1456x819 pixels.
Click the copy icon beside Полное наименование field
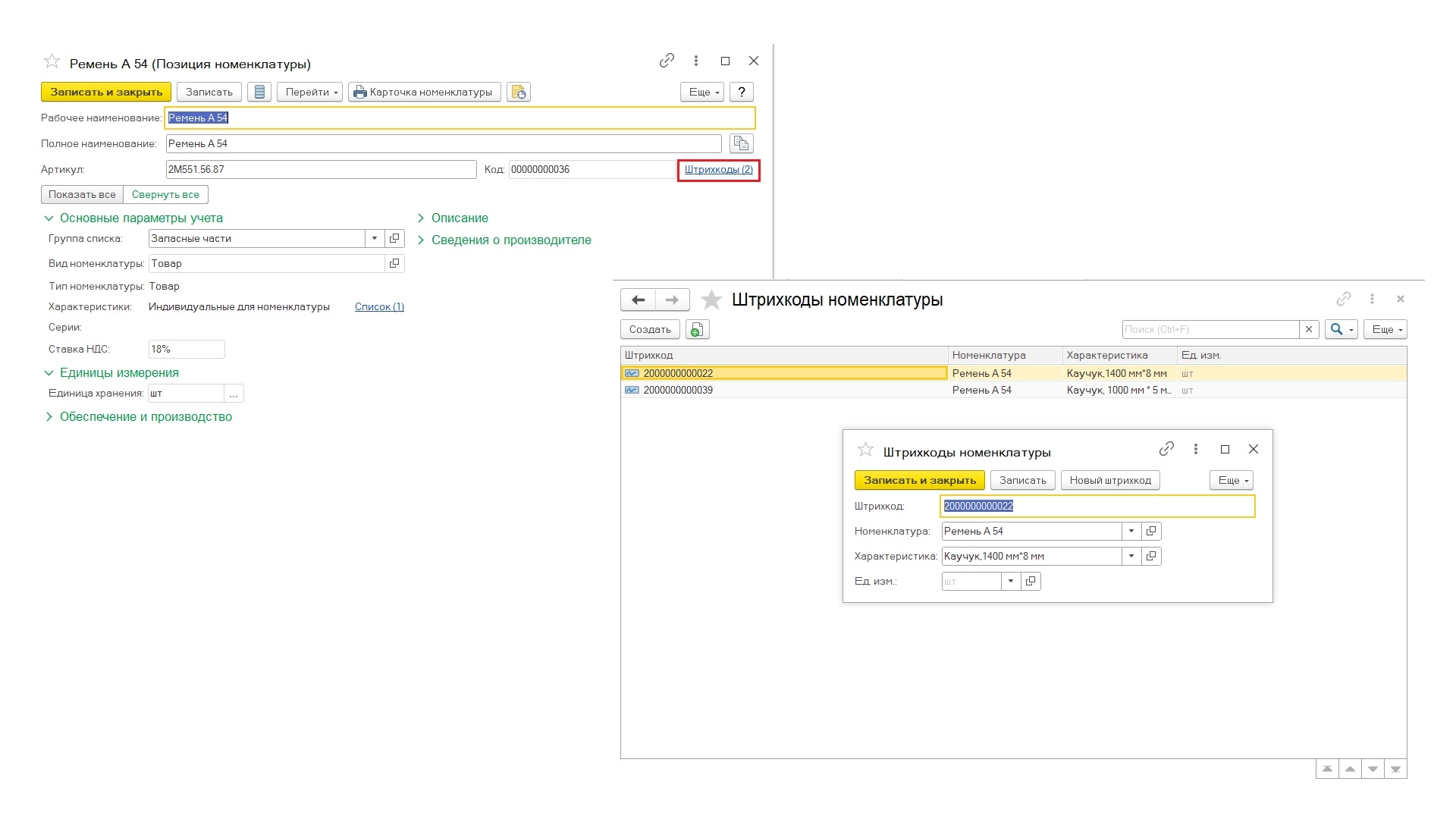pos(741,143)
